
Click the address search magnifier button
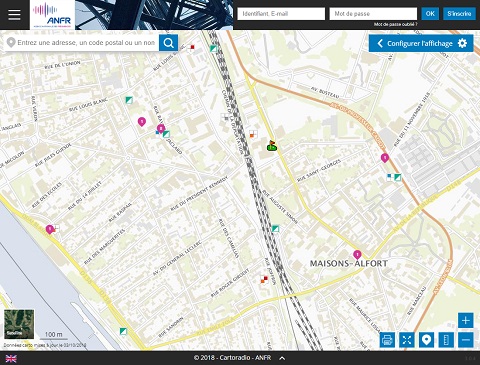coord(168,43)
